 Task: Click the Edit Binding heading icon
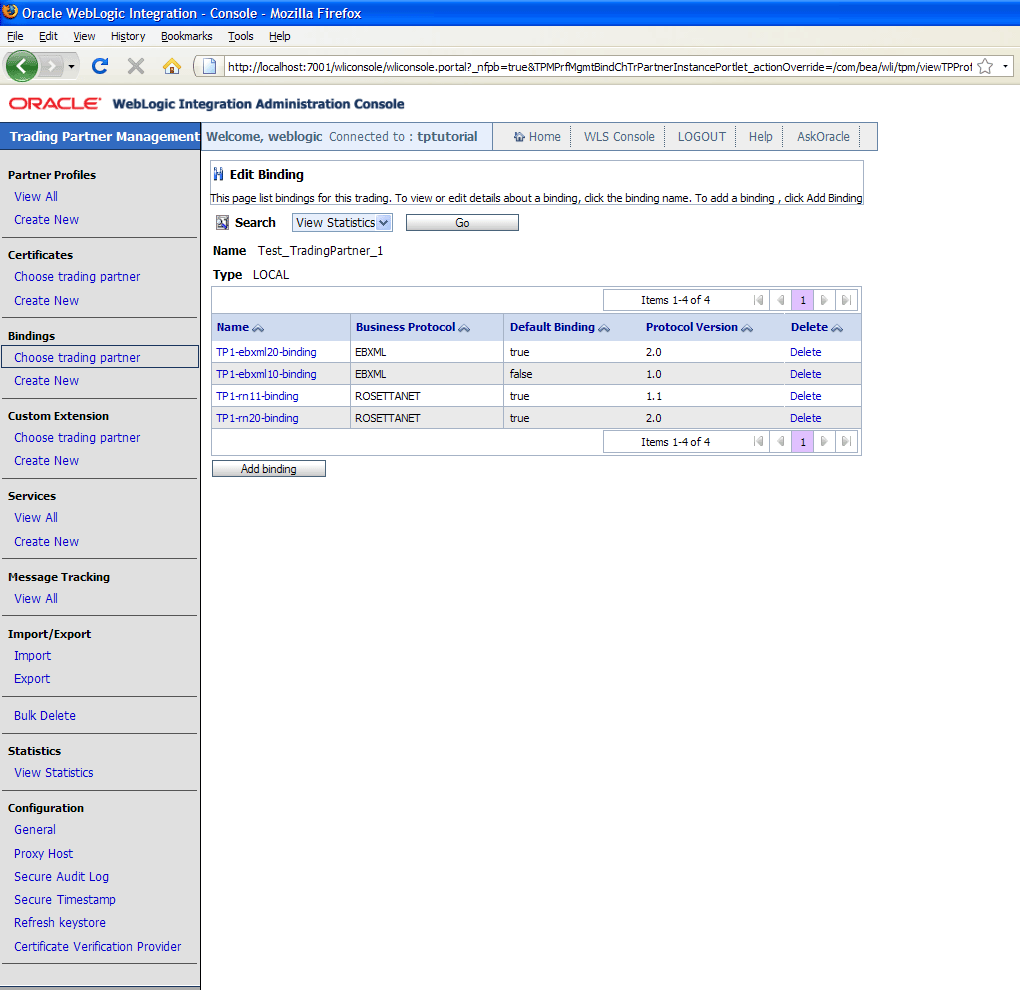coord(219,174)
